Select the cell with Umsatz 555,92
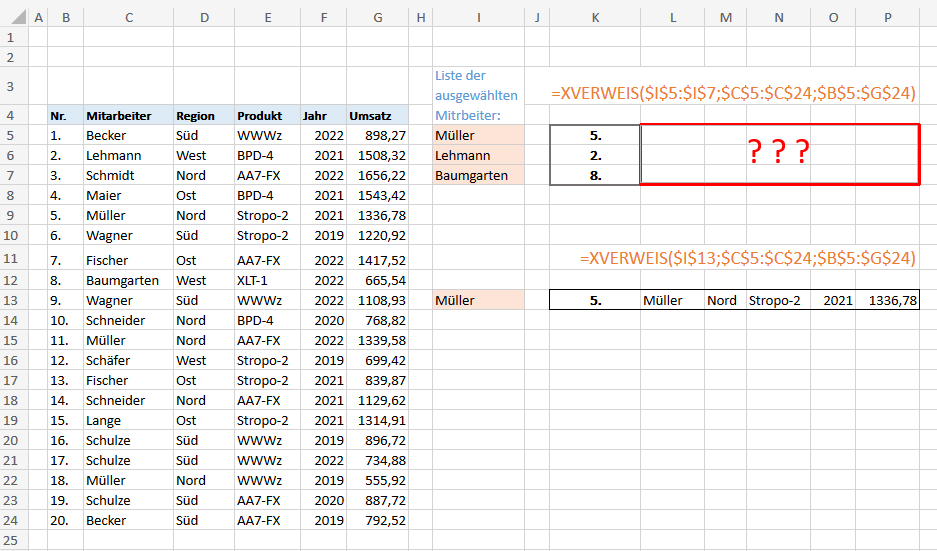Image resolution: width=937 pixels, height=551 pixels. (x=378, y=480)
